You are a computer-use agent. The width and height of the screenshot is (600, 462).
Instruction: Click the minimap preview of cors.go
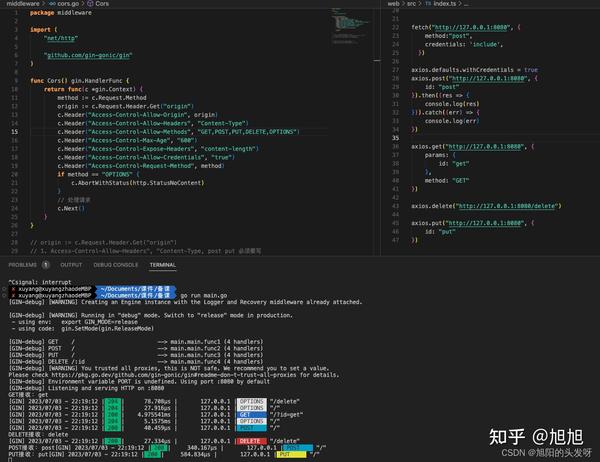coord(349,25)
